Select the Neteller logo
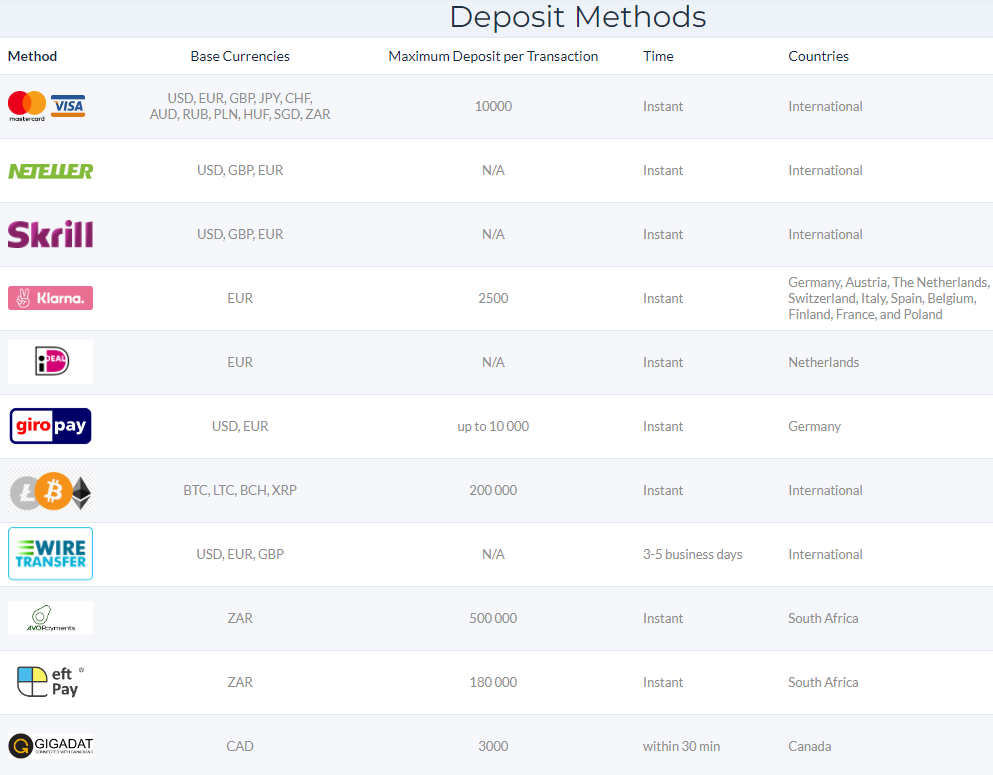 [x=51, y=171]
